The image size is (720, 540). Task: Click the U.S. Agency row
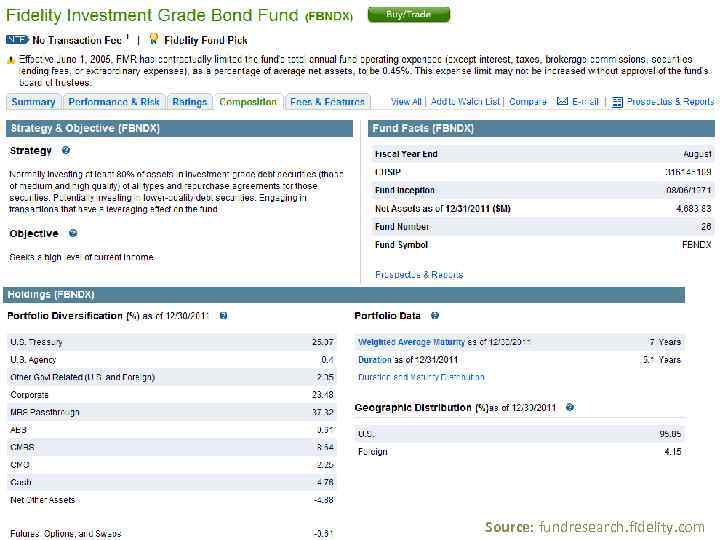172,360
